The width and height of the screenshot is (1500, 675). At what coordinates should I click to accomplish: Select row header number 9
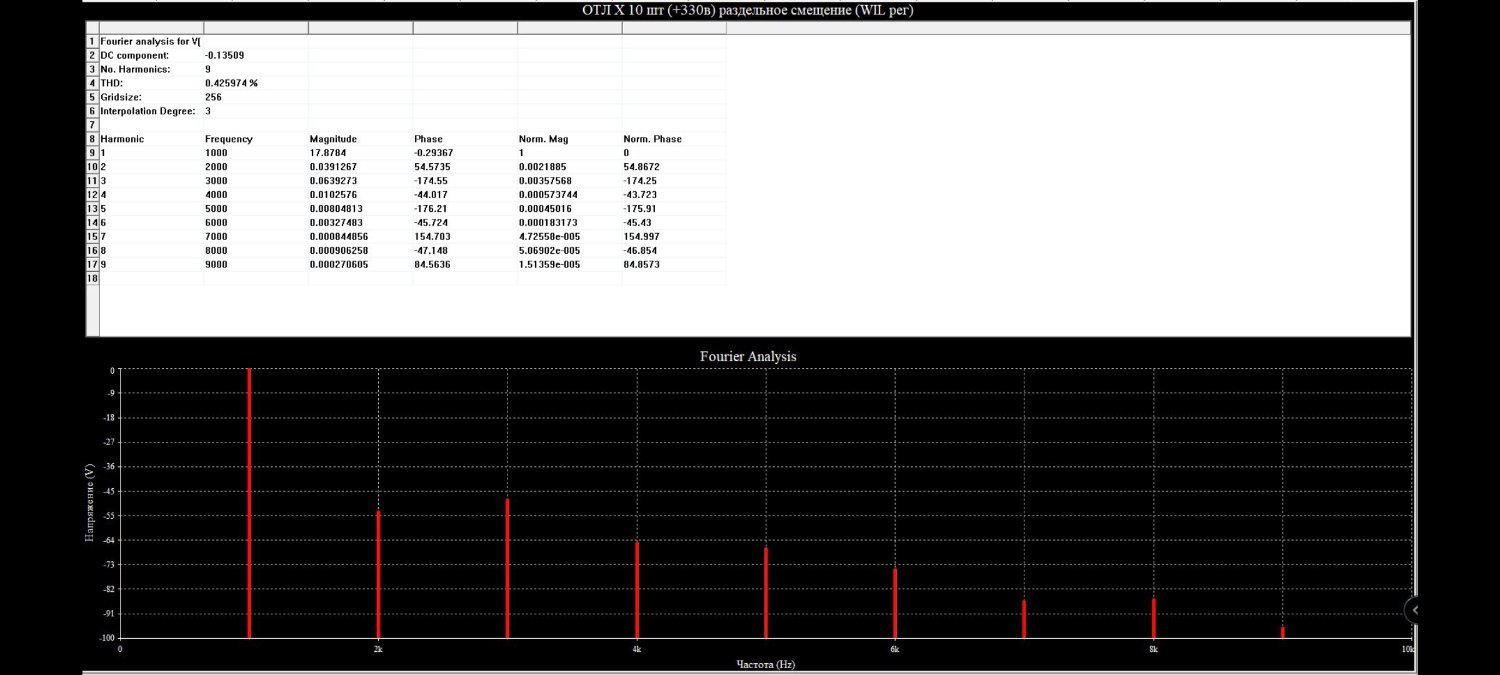pyautogui.click(x=92, y=153)
